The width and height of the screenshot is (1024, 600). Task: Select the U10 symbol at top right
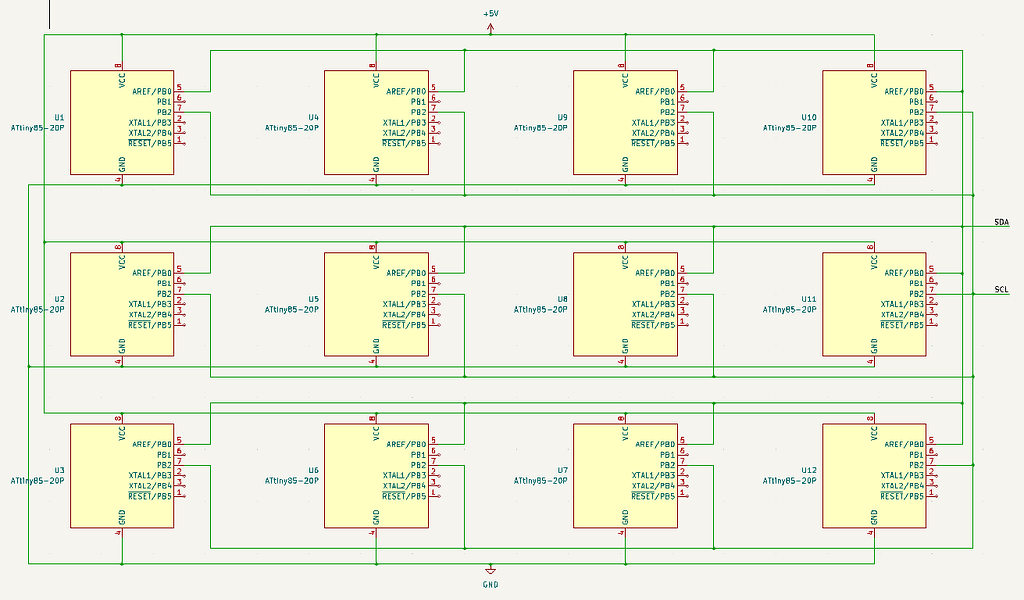tap(875, 120)
